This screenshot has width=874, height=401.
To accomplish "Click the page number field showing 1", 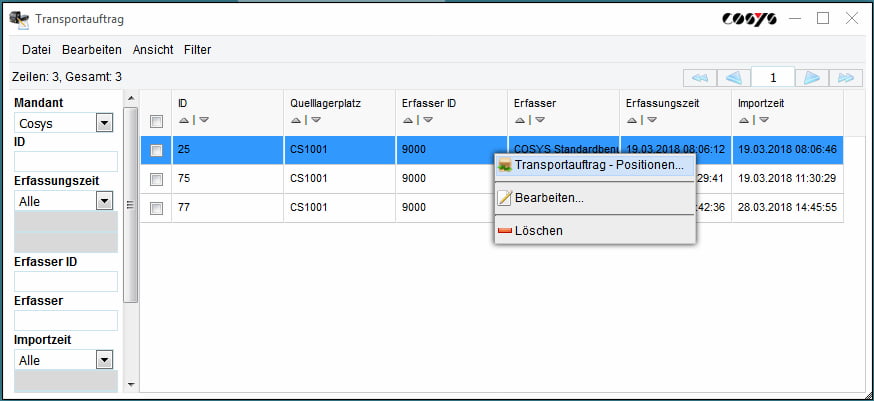I will [x=773, y=78].
